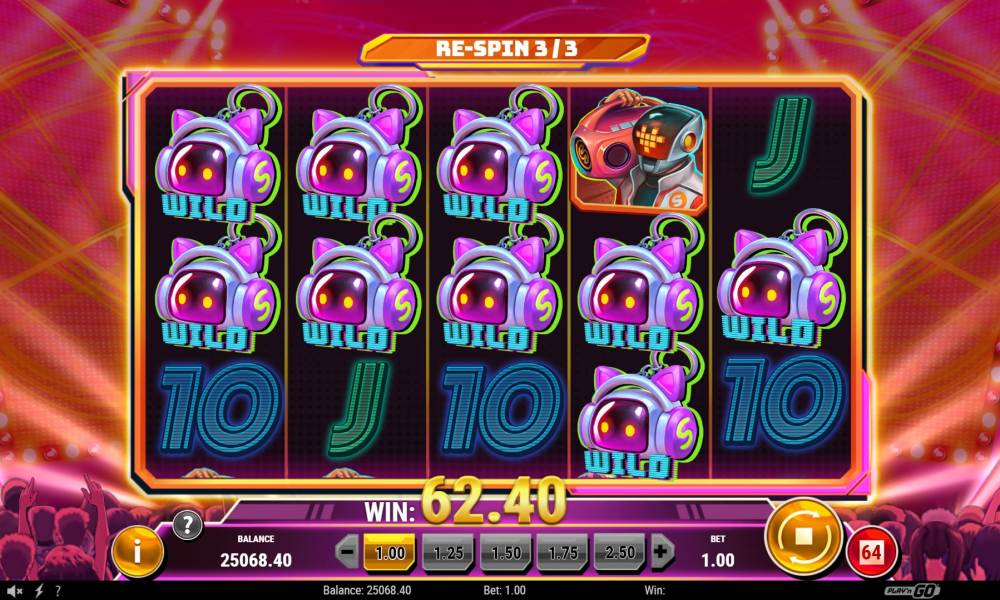
Task: Click the Re-Spin 3/3 banner
Action: [x=505, y=48]
